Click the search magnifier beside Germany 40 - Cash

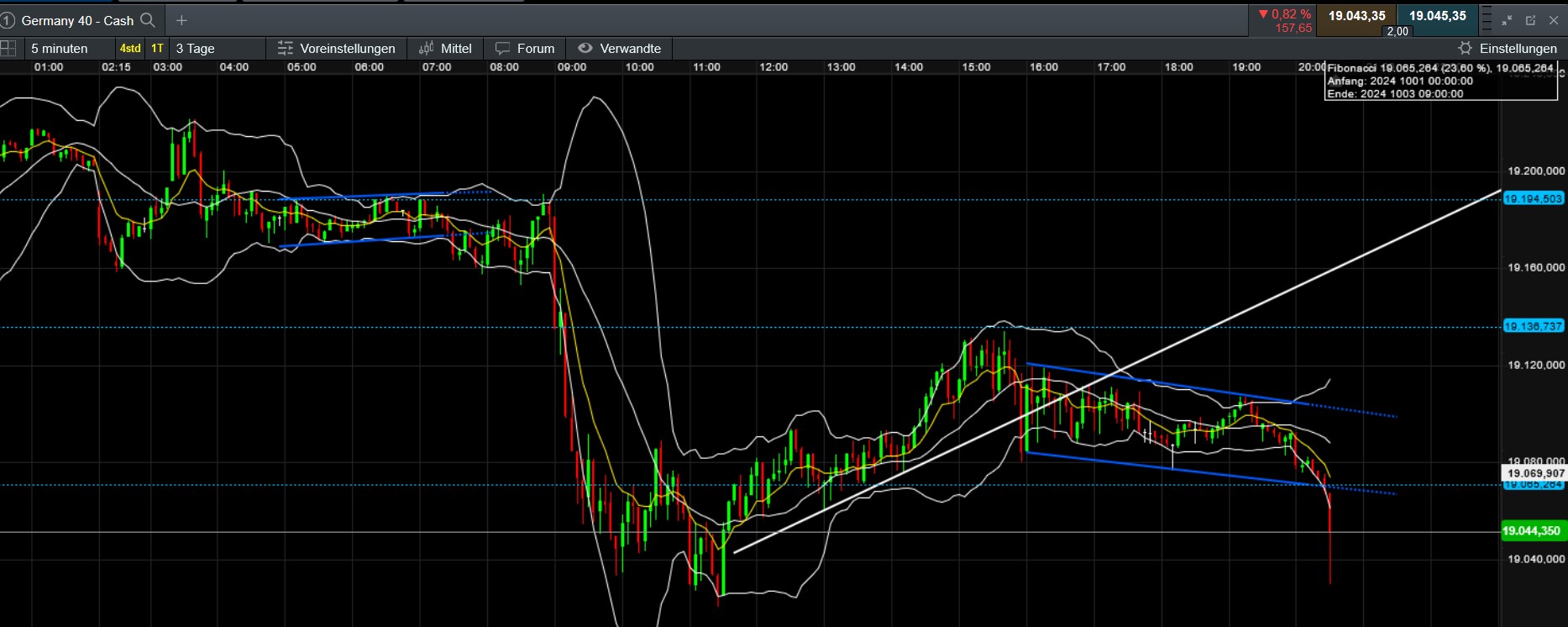(x=148, y=19)
